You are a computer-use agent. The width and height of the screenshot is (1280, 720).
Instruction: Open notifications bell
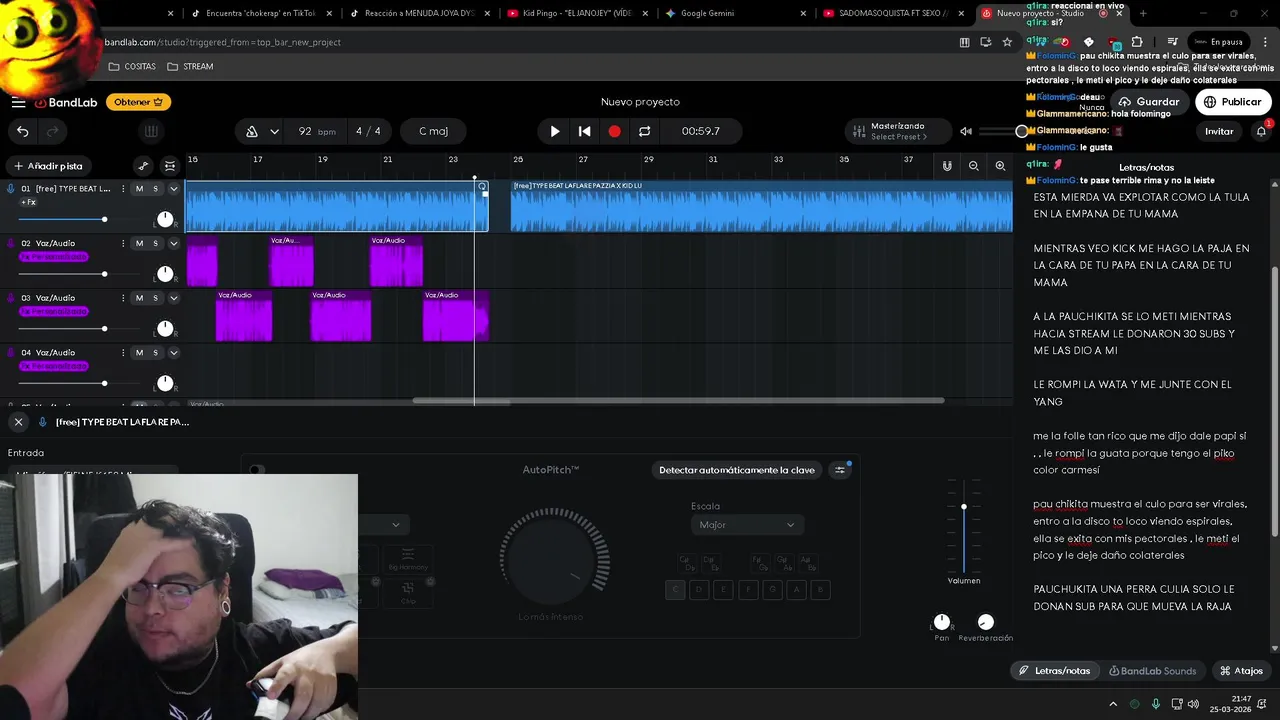click(x=1261, y=131)
